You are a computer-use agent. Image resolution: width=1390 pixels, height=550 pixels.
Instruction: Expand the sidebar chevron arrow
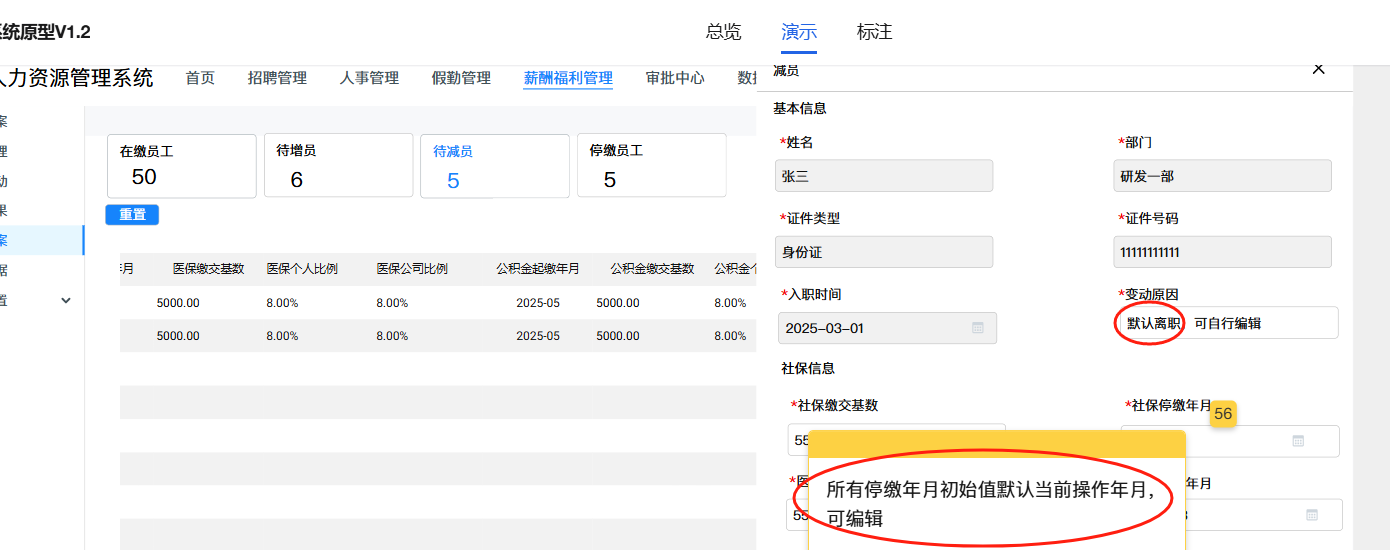pos(66,300)
